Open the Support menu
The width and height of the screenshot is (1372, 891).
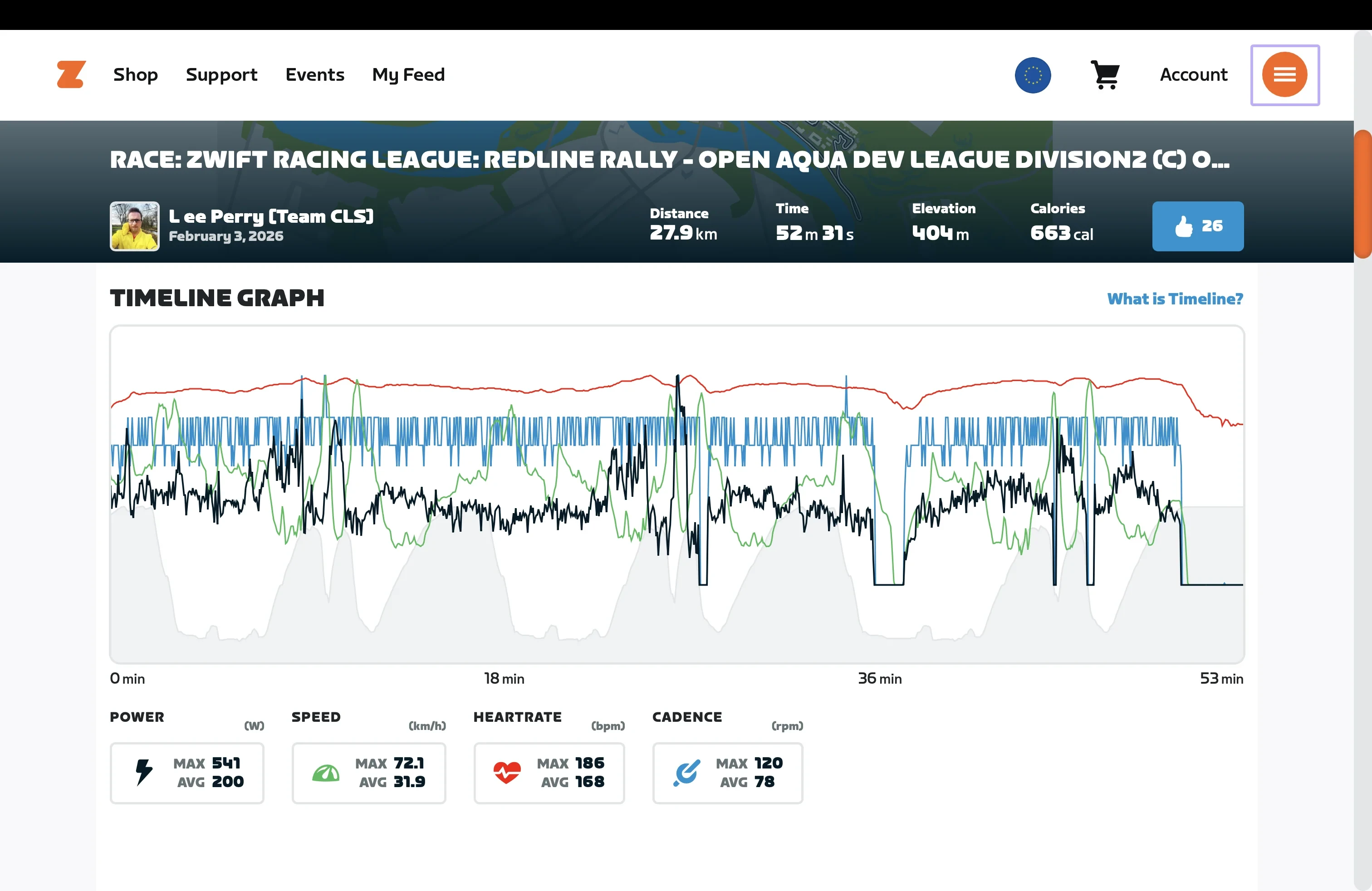[221, 74]
